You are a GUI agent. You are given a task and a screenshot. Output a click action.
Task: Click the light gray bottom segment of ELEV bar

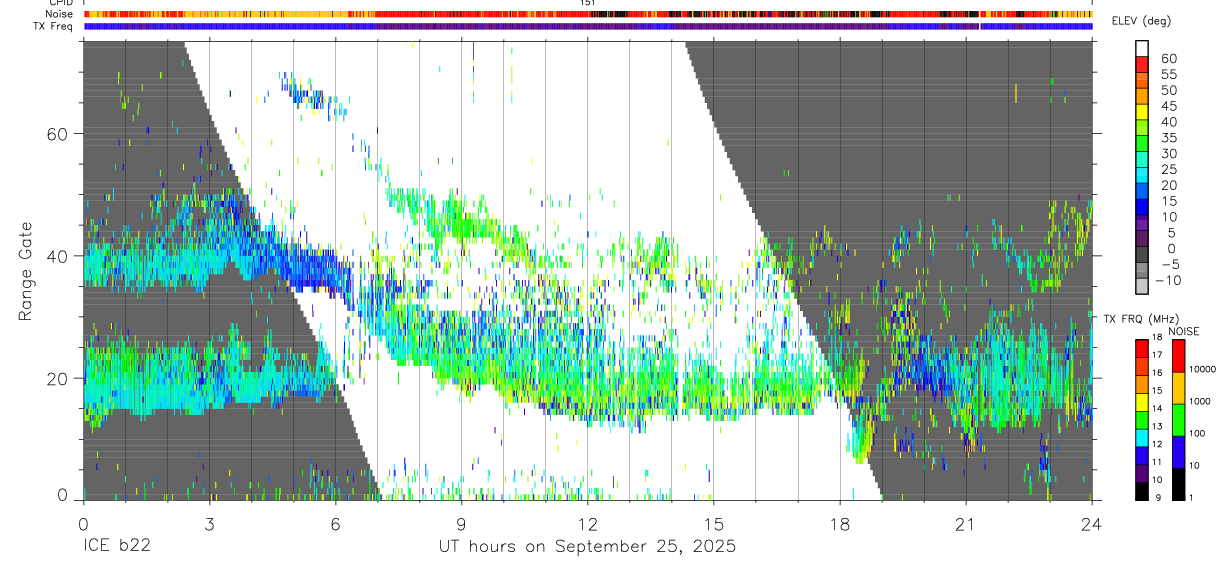(x=1142, y=286)
